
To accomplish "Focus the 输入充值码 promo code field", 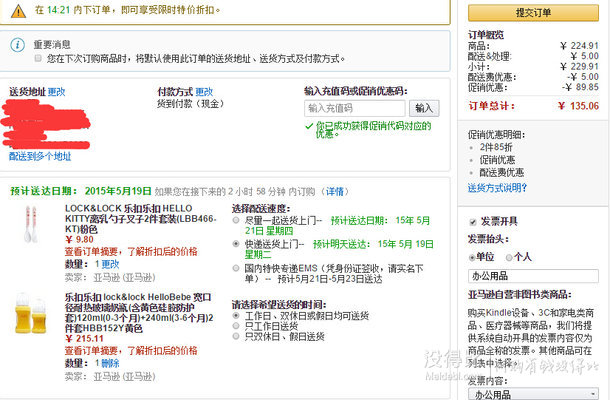I will (355, 108).
